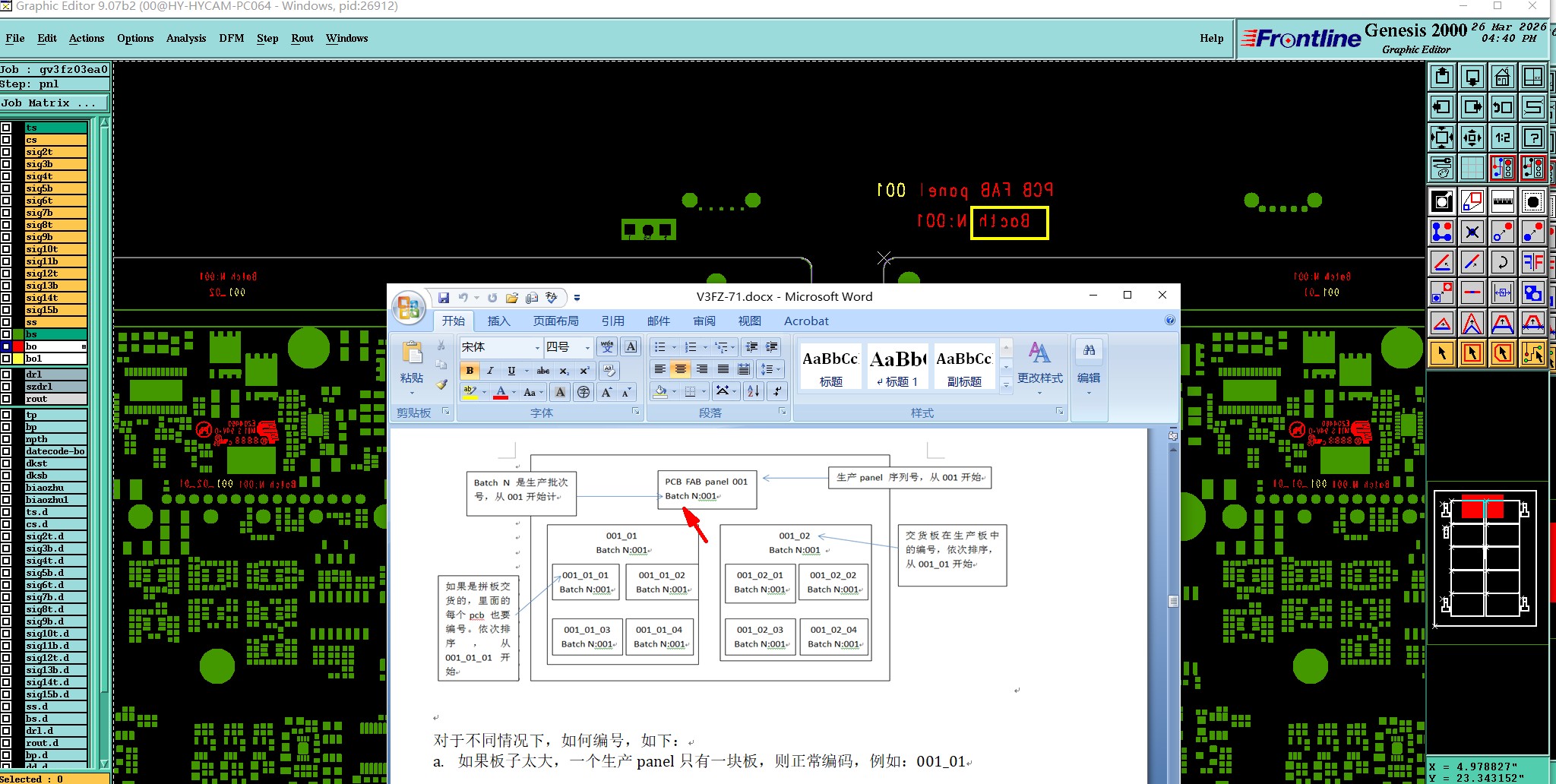The image size is (1556, 784).
Task: Toggle checkbox for drl layer
Action: point(6,375)
